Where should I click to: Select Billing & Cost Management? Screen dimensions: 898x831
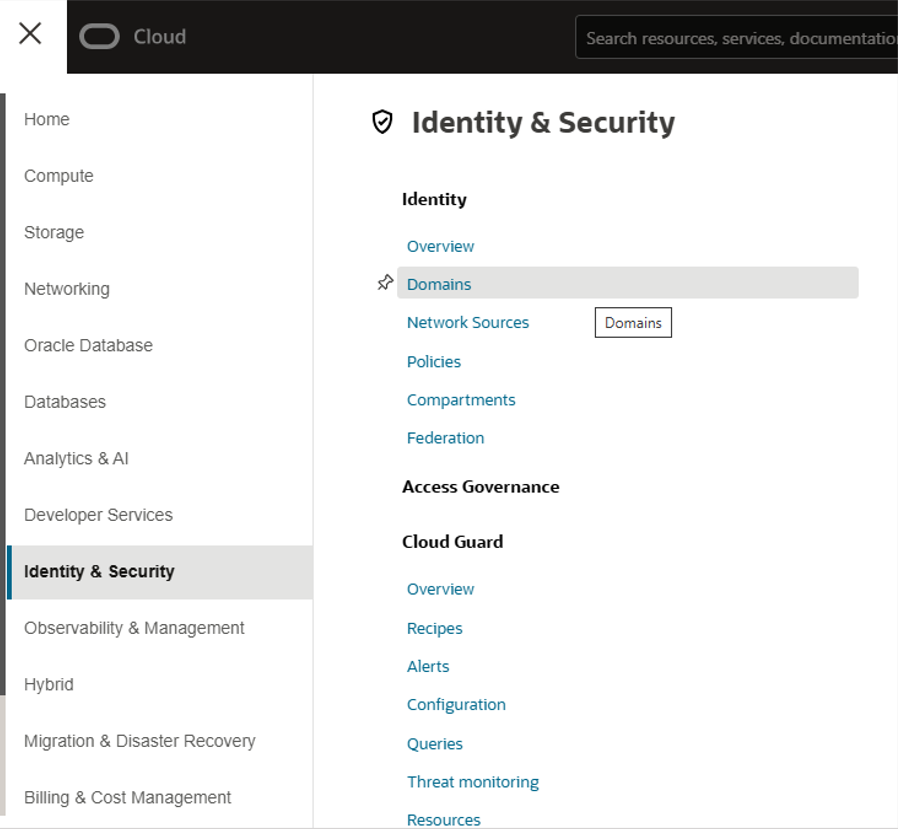tap(126, 797)
